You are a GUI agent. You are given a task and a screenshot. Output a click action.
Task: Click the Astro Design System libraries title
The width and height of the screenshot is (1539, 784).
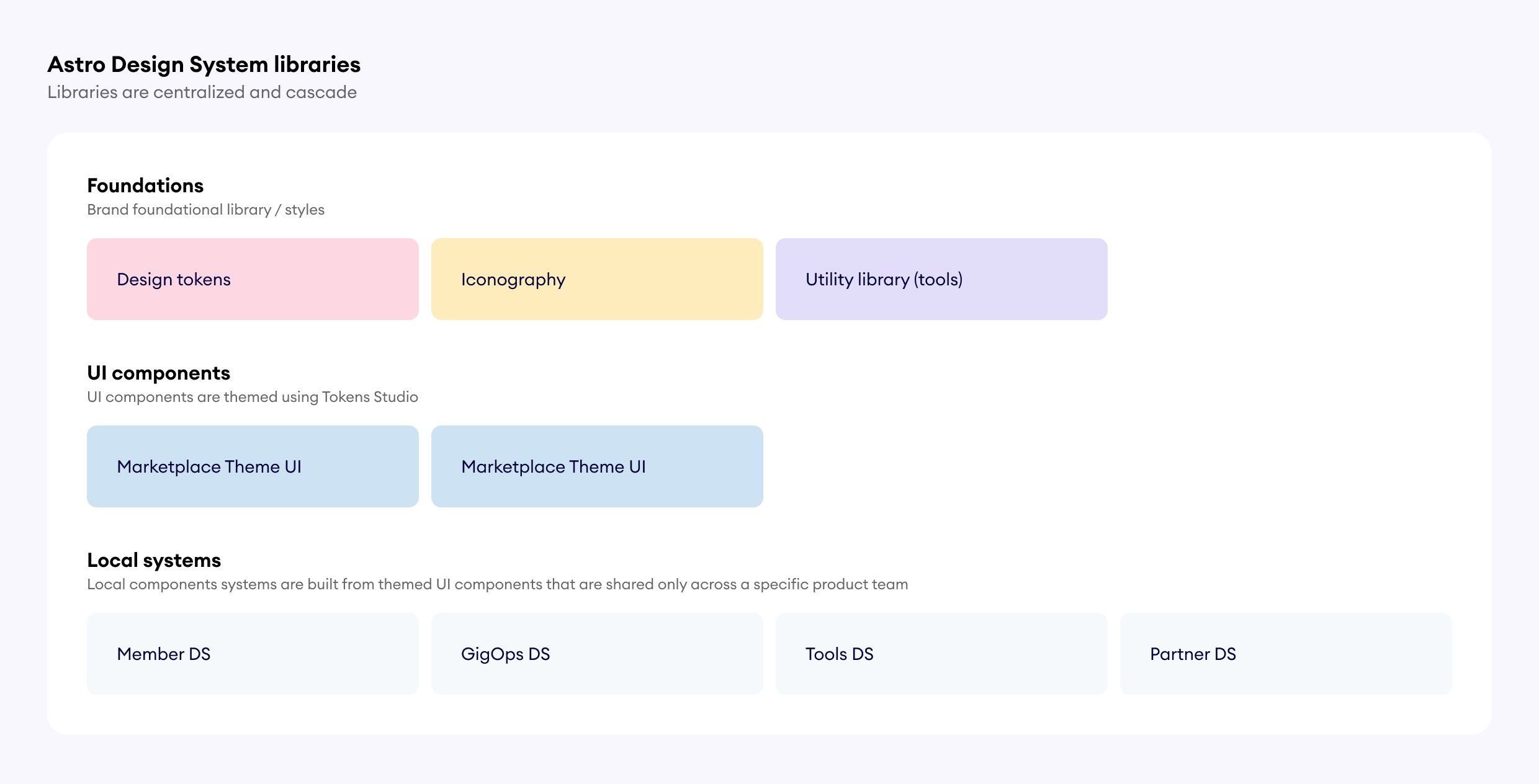pyautogui.click(x=204, y=65)
